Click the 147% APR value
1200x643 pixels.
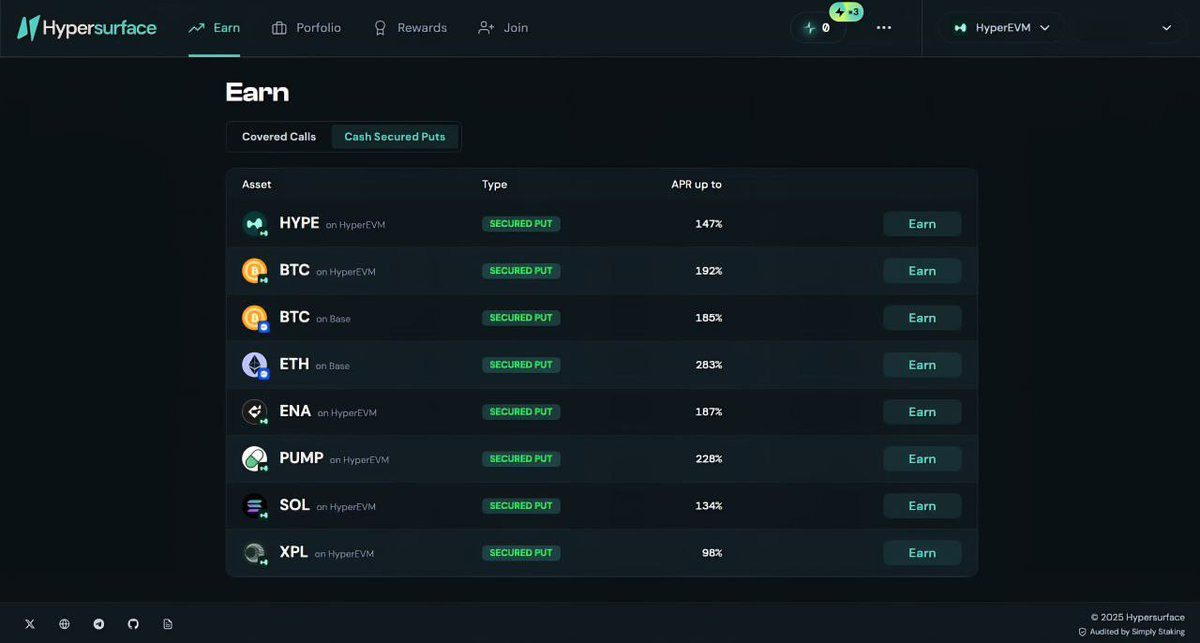[709, 224]
